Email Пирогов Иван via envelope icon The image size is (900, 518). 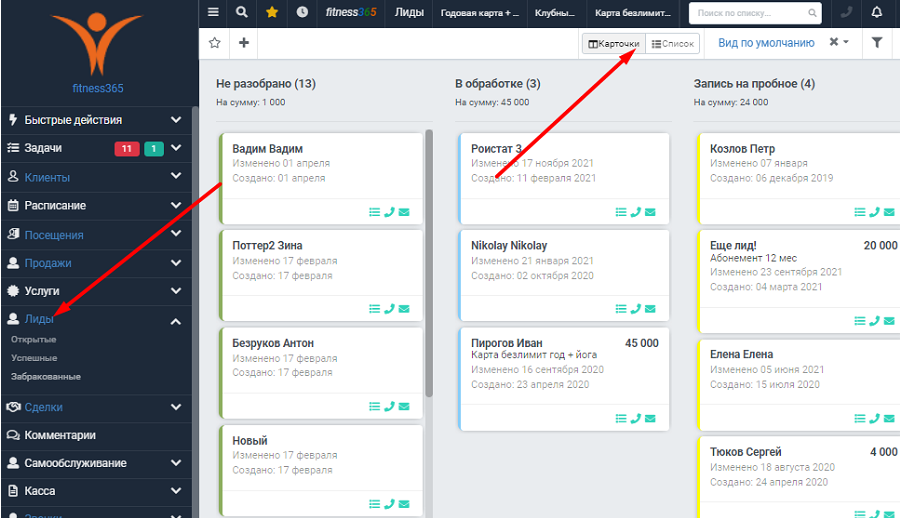coord(650,419)
